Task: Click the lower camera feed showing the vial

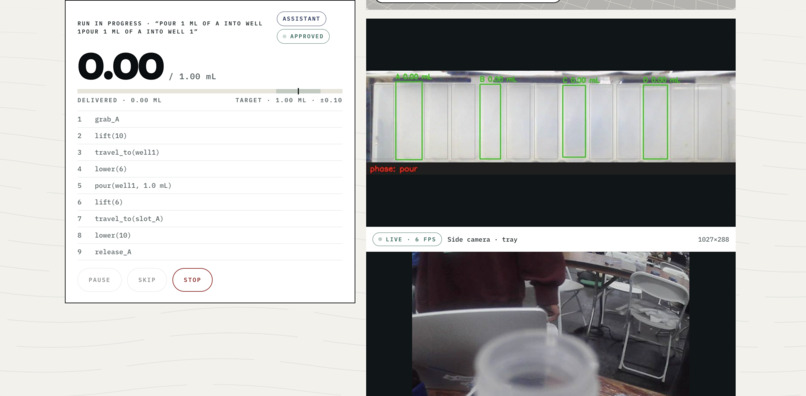Action: click(551, 324)
